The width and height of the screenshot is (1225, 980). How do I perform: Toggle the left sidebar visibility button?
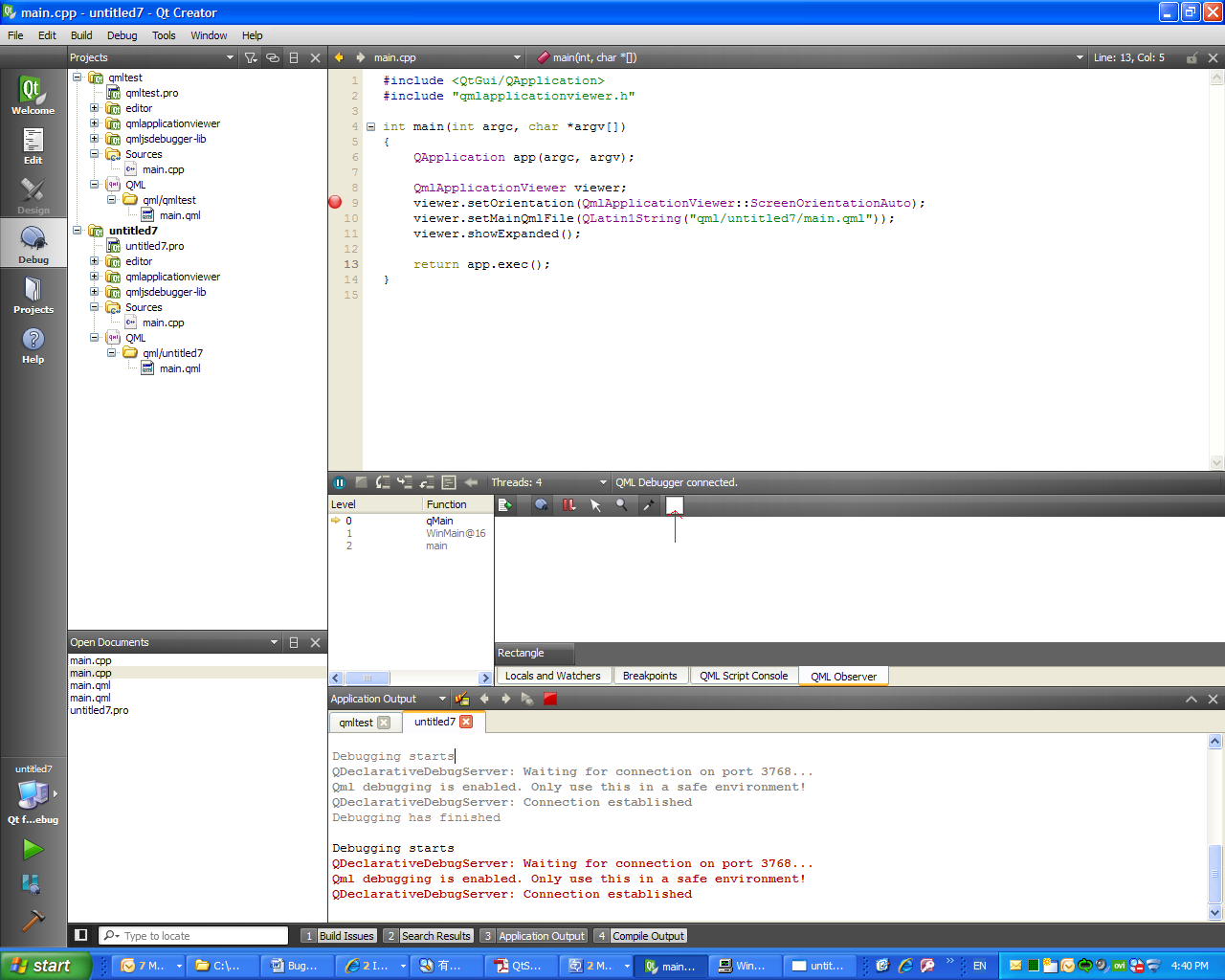[x=81, y=935]
